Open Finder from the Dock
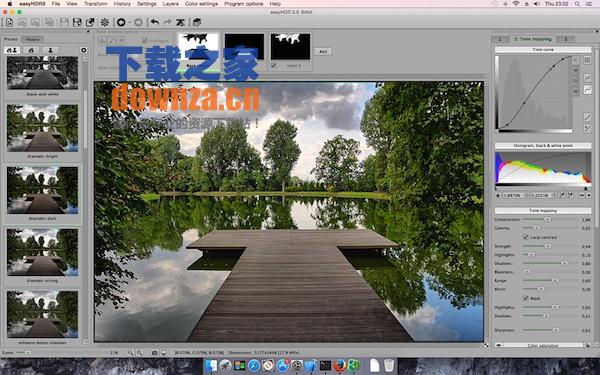Screen dimensions: 600x375 [211, 365]
